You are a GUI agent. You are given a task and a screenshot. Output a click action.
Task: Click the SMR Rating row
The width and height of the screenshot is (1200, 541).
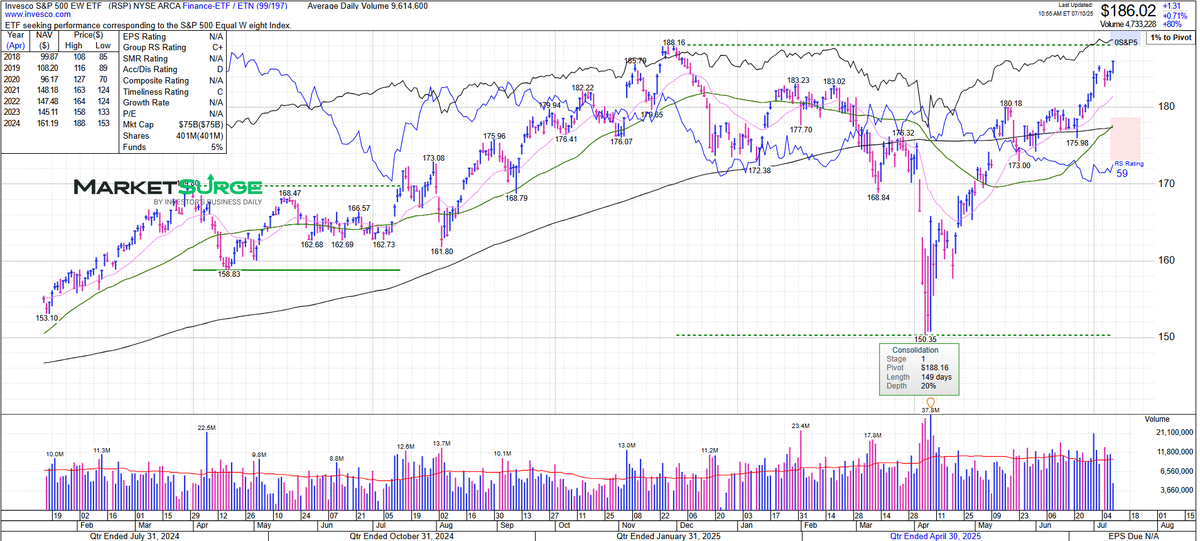coord(171,58)
